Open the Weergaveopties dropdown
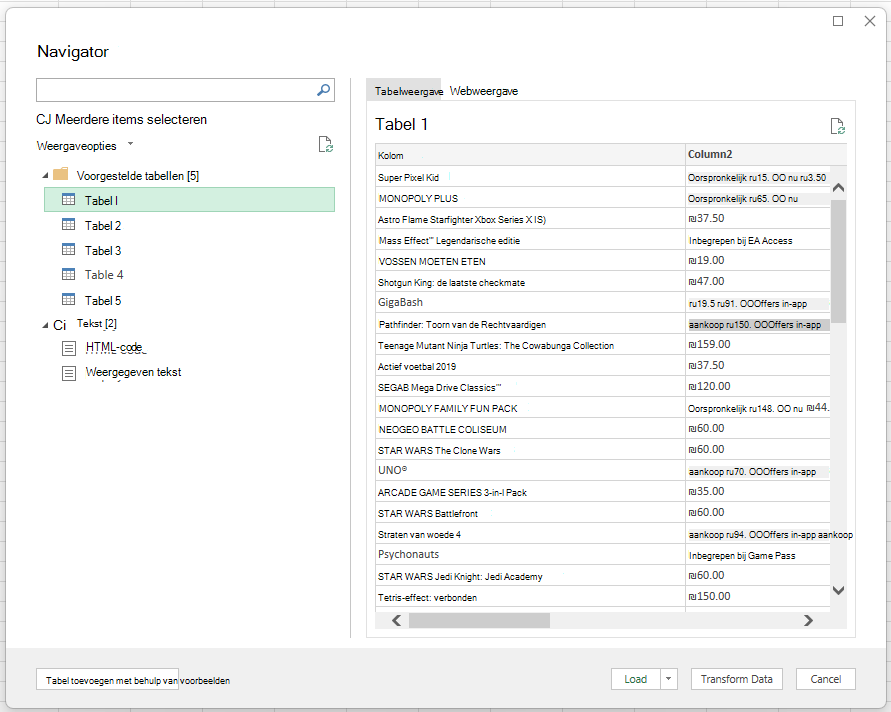The width and height of the screenshot is (891, 712). tap(130, 144)
